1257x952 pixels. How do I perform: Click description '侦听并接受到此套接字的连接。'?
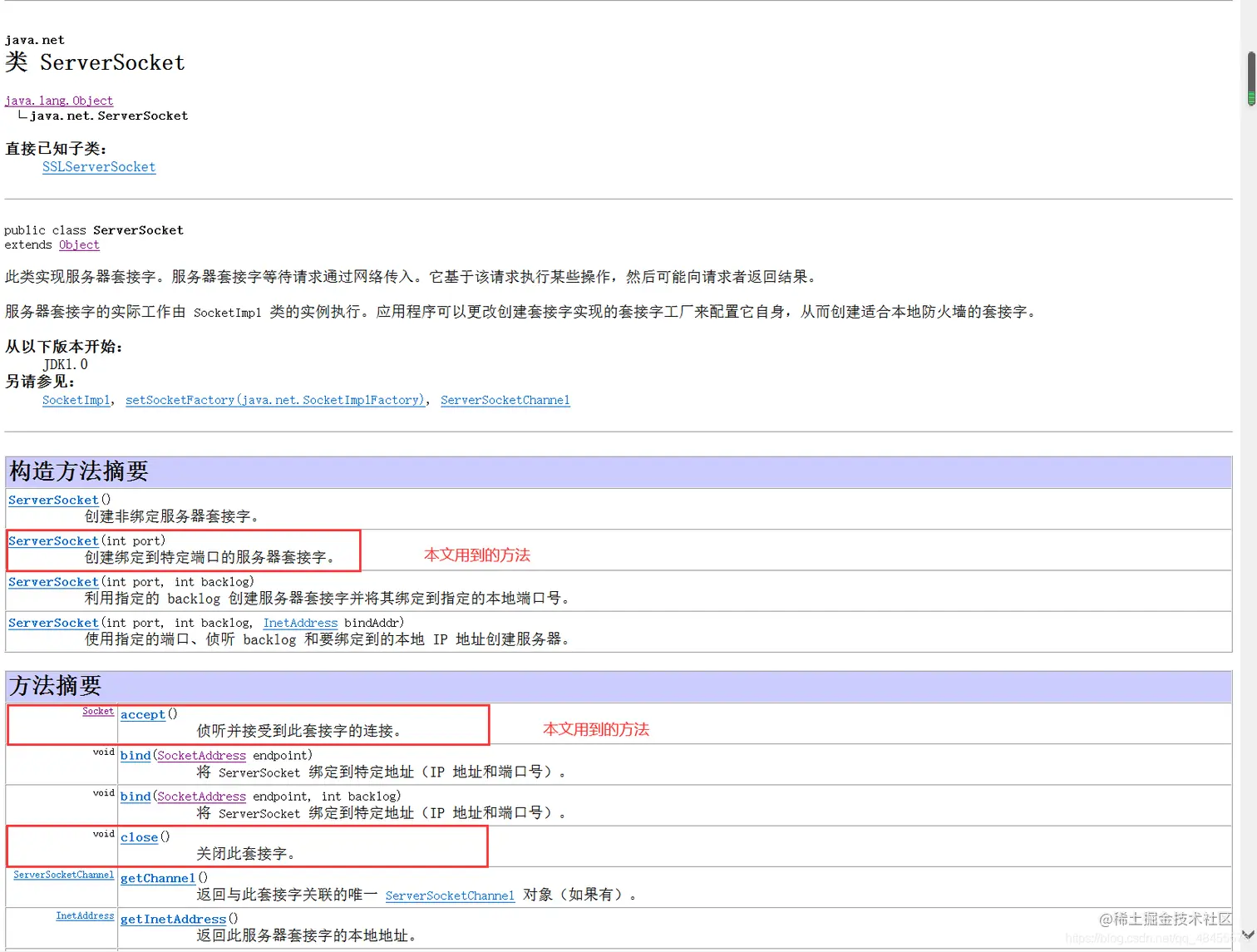coord(301,731)
